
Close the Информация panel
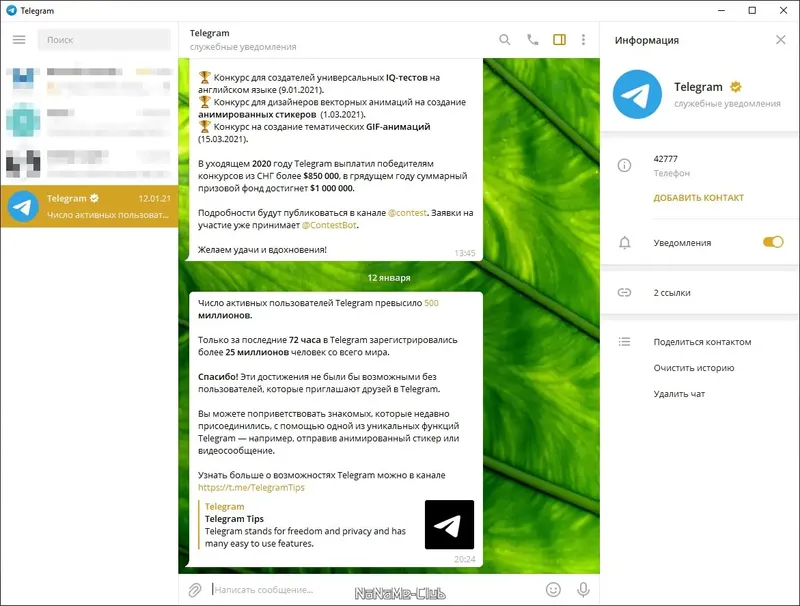pos(781,40)
